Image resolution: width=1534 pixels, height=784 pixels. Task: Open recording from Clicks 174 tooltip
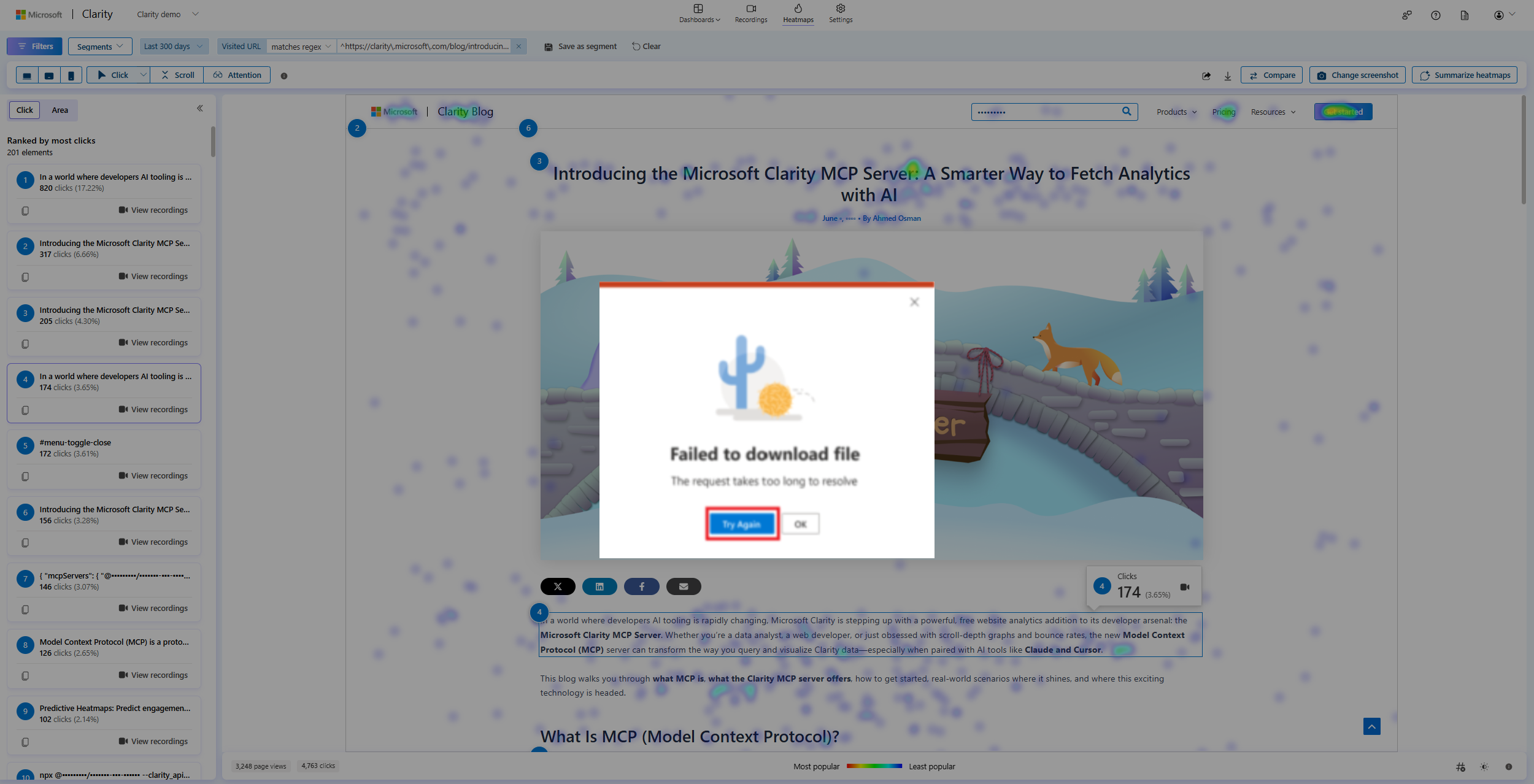1185,587
